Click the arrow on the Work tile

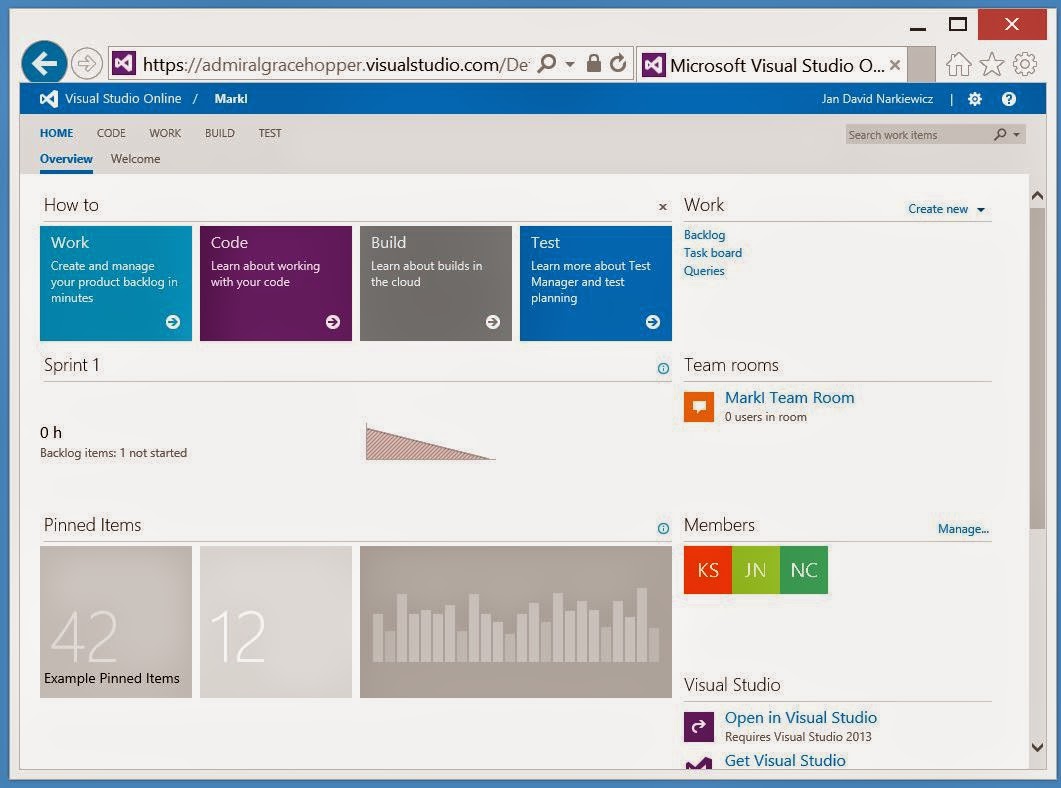click(x=173, y=322)
